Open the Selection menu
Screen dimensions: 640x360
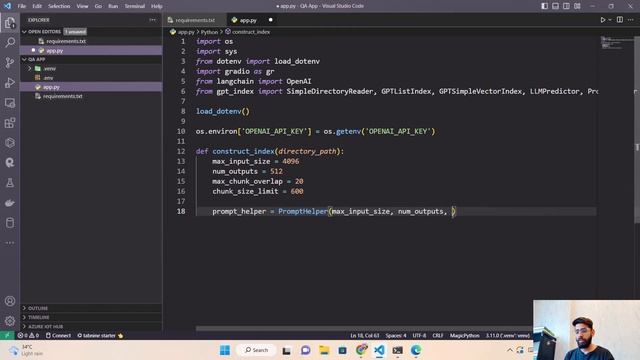[59, 6]
